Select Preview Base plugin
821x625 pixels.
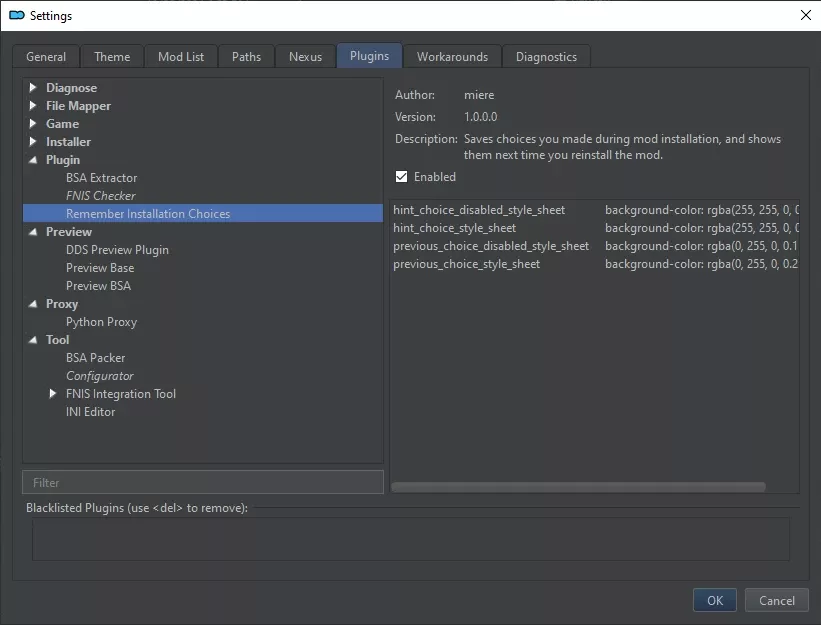[100, 268]
